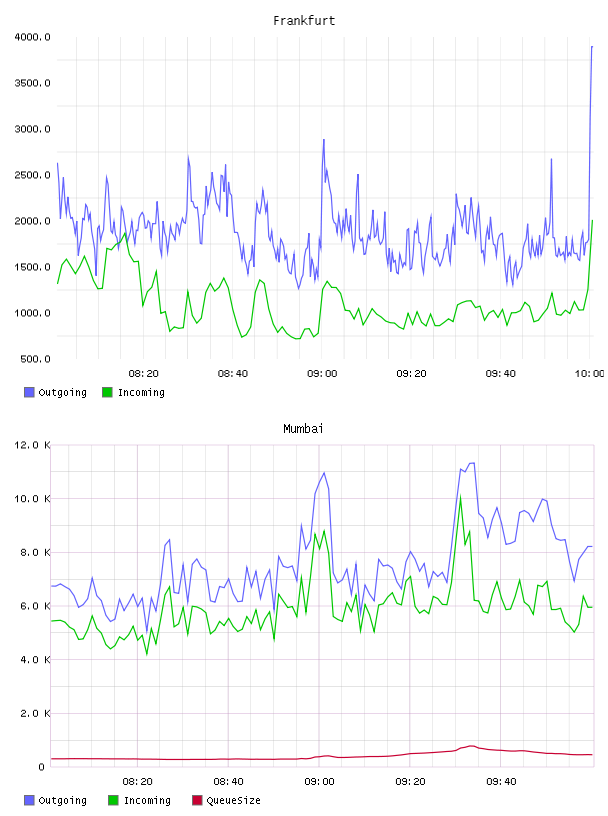The width and height of the screenshot is (608, 816).
Task: Click the Mumbai outgoing peak at 09:00
Action: (324, 473)
